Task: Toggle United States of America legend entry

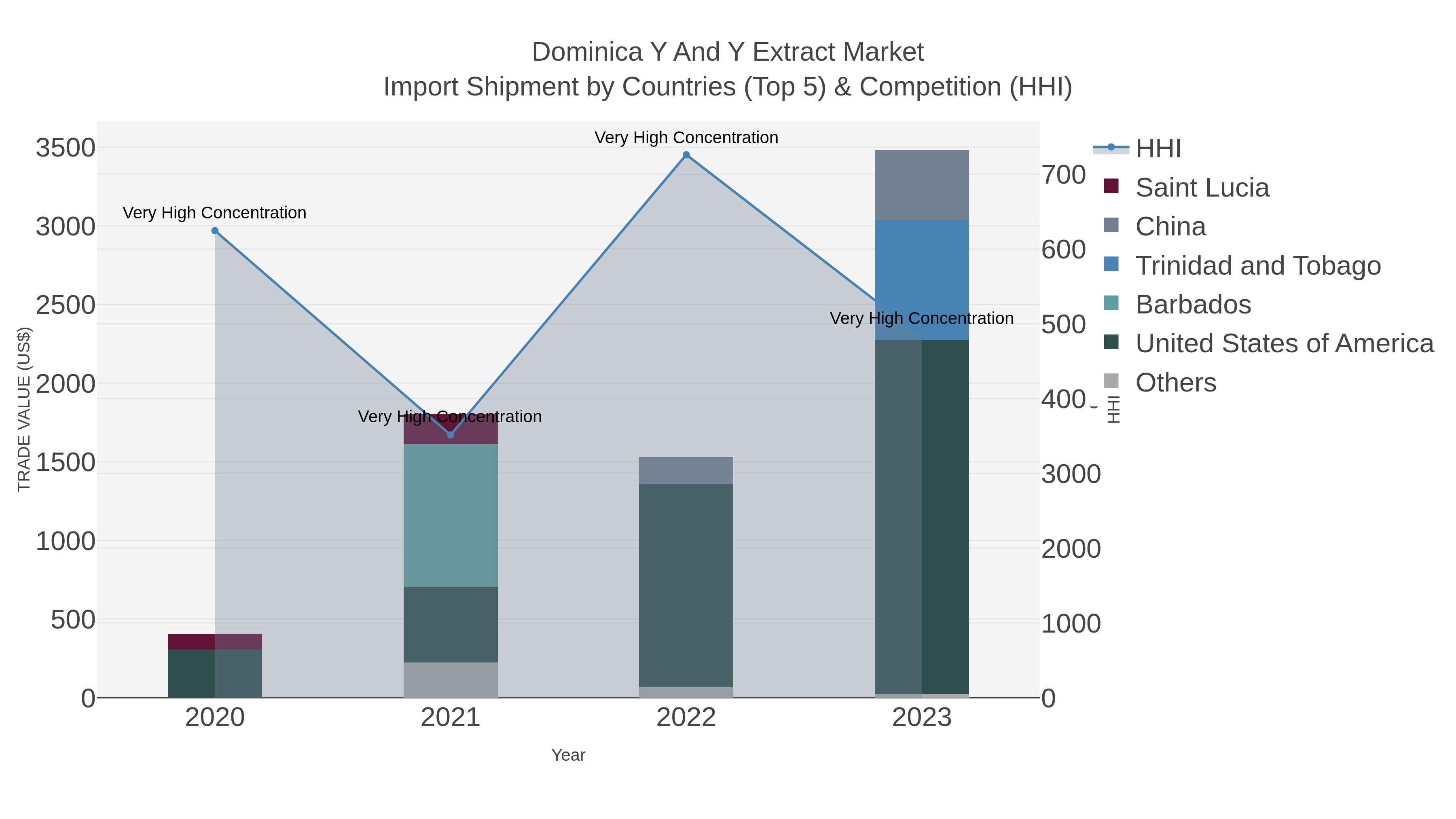Action: point(1268,344)
